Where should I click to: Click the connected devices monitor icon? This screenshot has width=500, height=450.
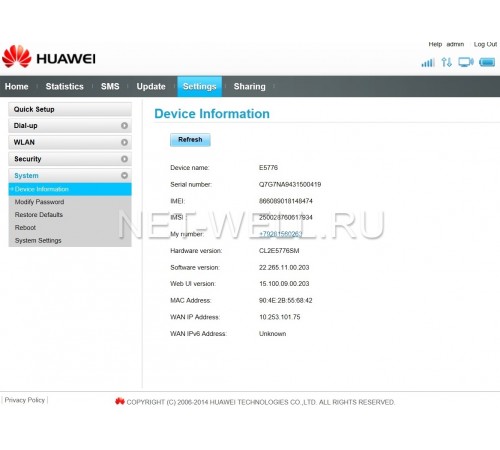(466, 62)
